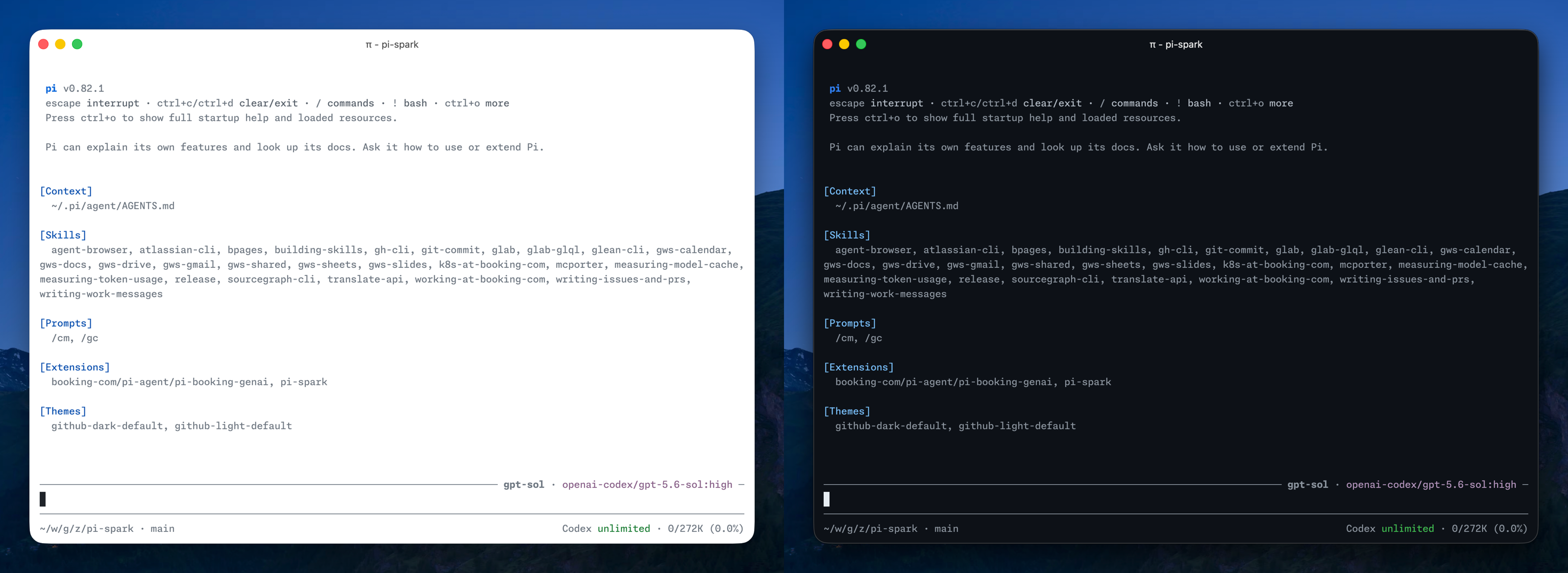
Task: Close the light-theme pi-spark window
Action: [x=43, y=44]
